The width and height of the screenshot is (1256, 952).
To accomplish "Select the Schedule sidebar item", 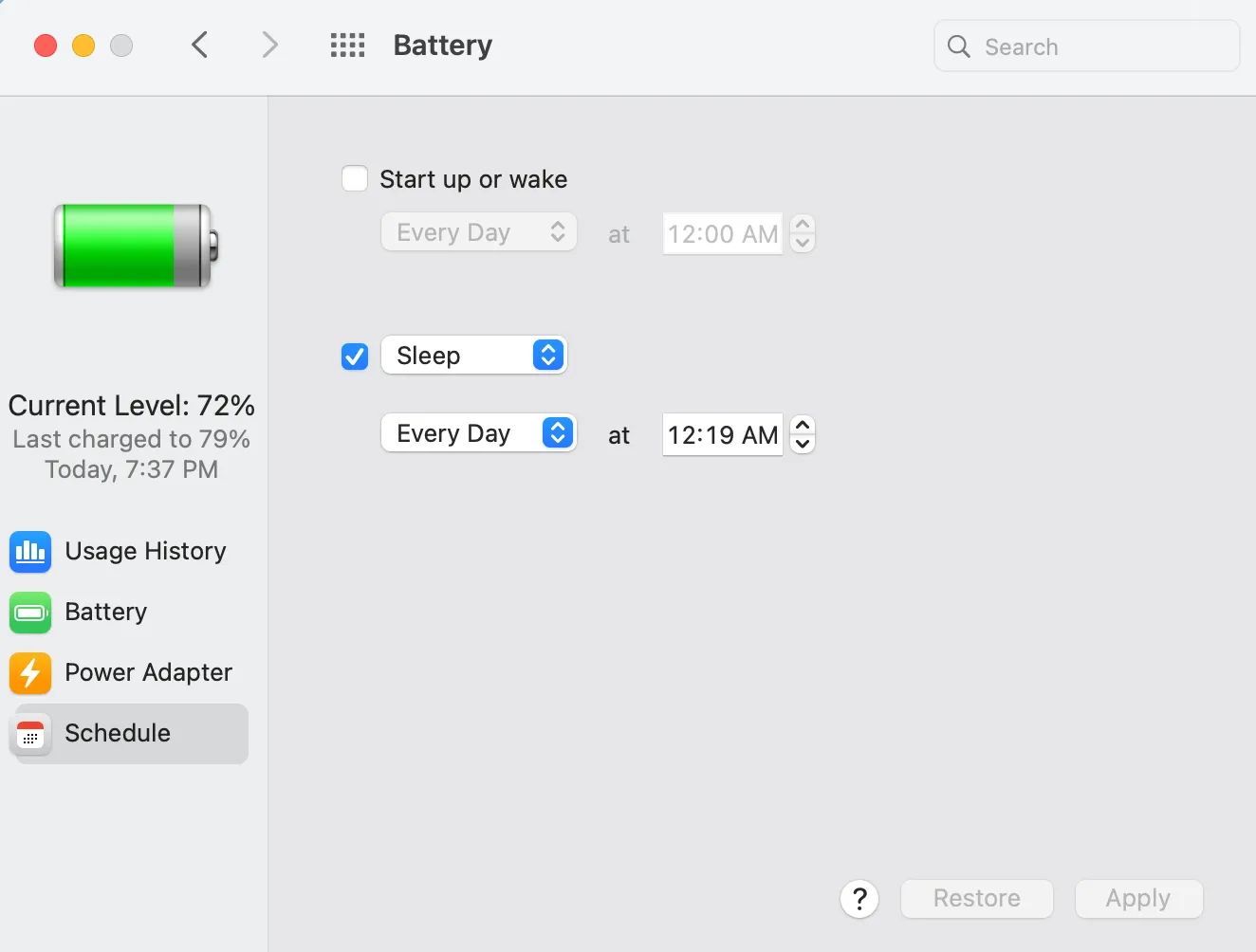I will point(116,733).
